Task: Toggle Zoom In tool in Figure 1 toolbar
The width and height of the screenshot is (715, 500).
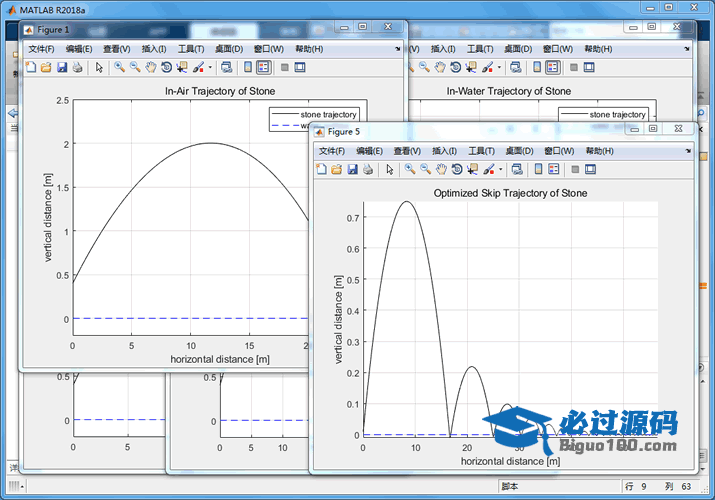Action: (119, 67)
